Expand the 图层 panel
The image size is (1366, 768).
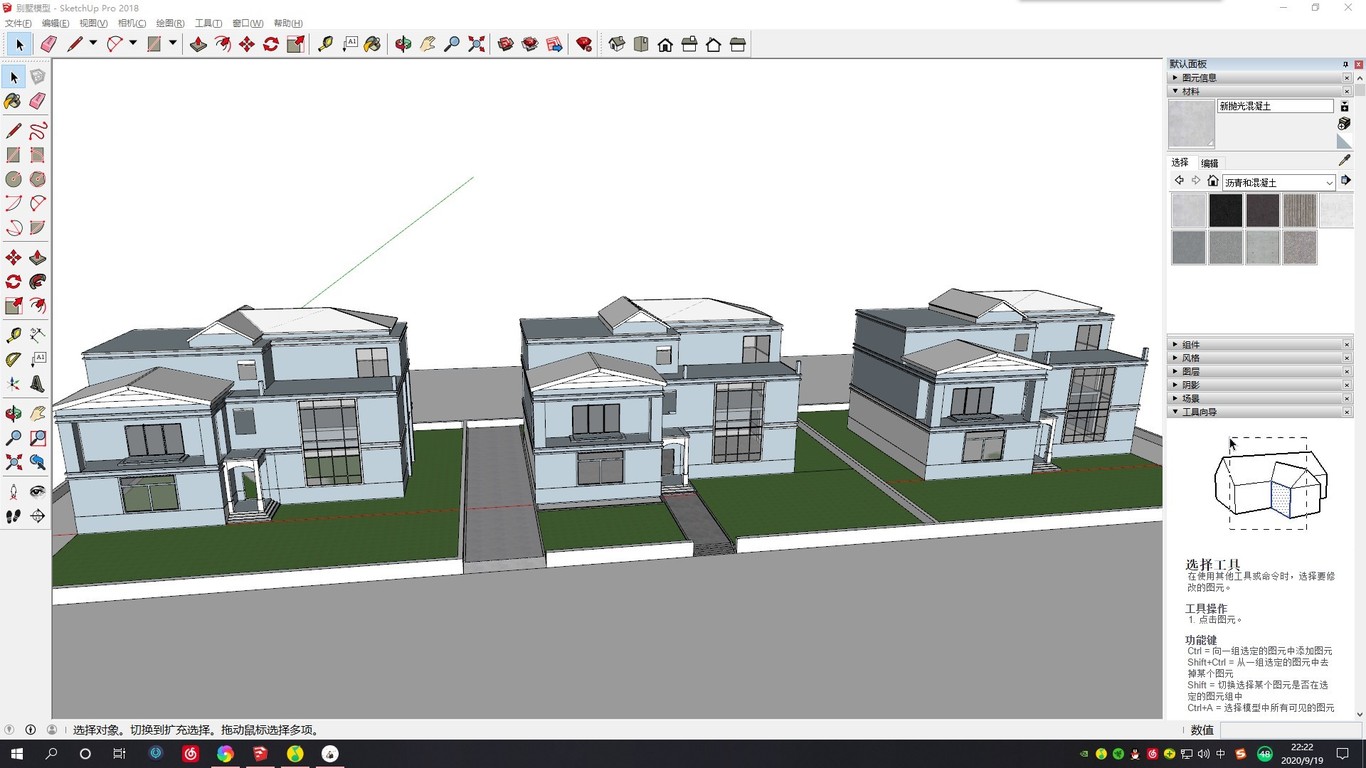click(1258, 371)
